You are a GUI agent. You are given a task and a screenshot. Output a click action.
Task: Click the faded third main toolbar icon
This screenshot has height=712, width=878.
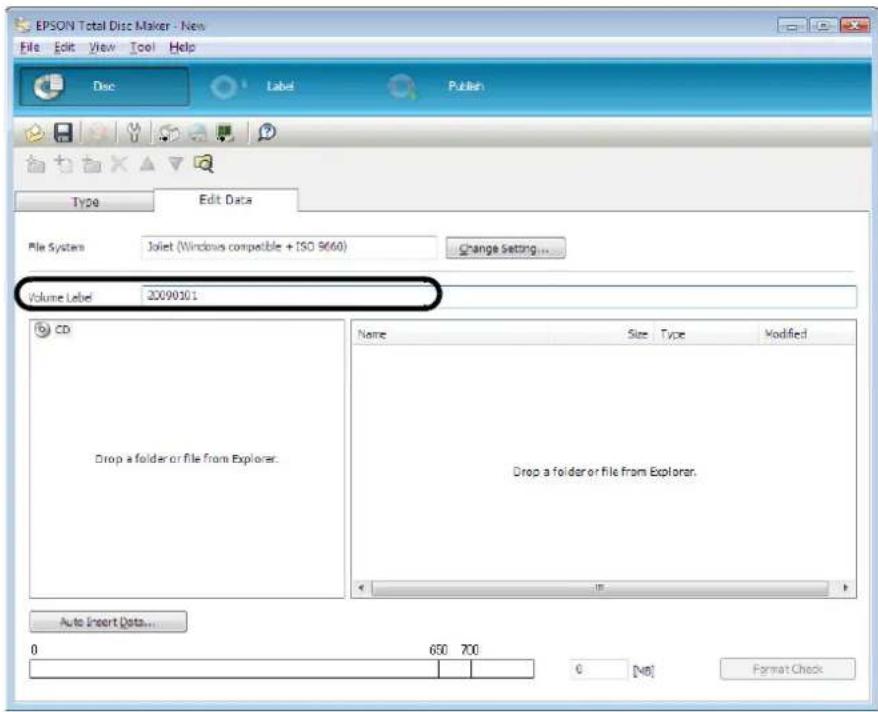click(x=97, y=133)
